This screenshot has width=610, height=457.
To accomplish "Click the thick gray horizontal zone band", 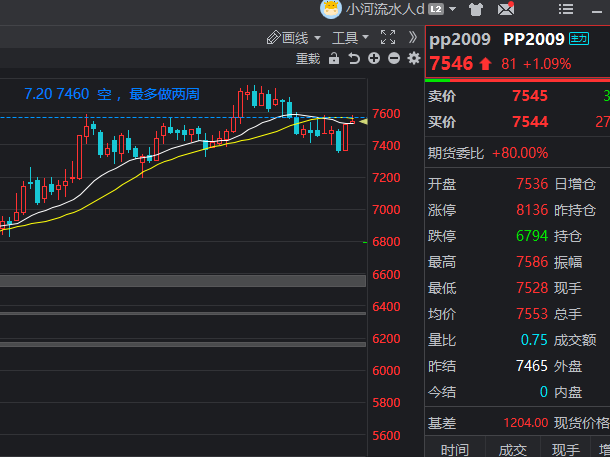I will tap(183, 281).
